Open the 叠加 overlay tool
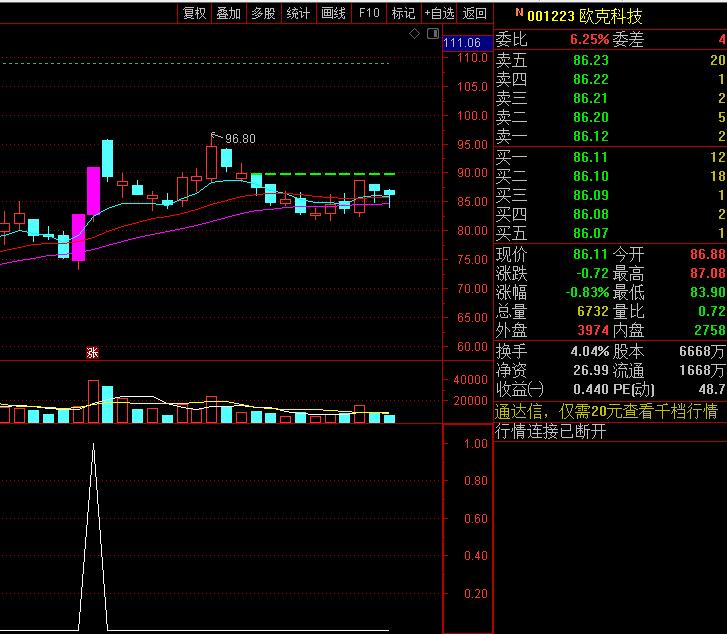Screen dimensions: 727x634 click(229, 13)
